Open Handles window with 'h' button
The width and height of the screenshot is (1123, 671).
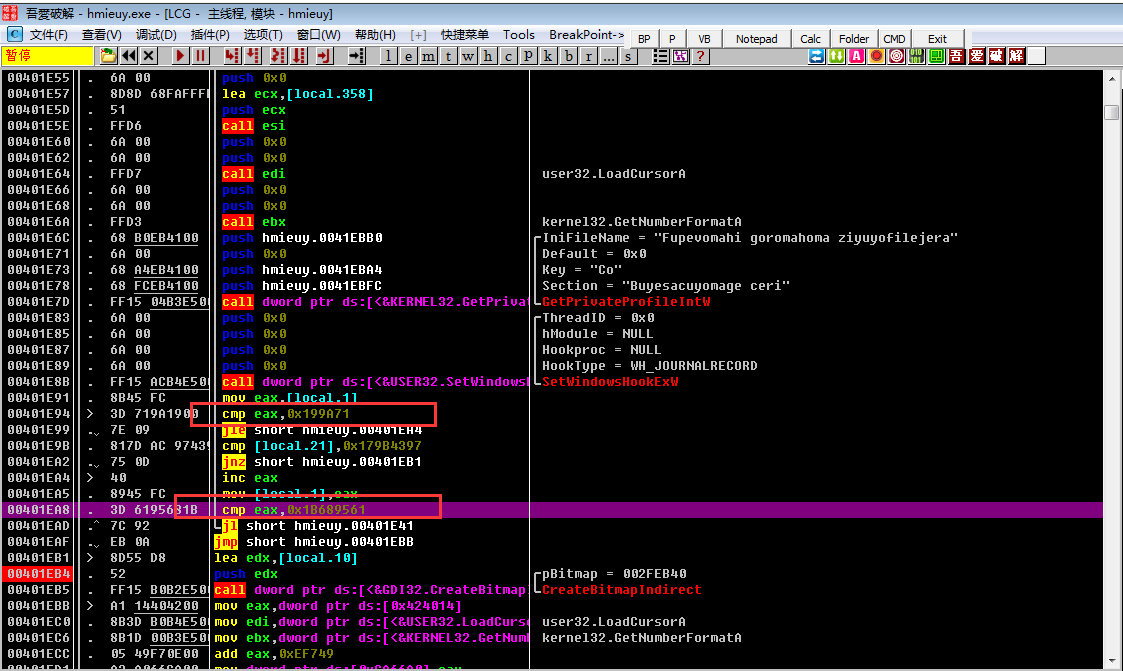click(x=488, y=56)
